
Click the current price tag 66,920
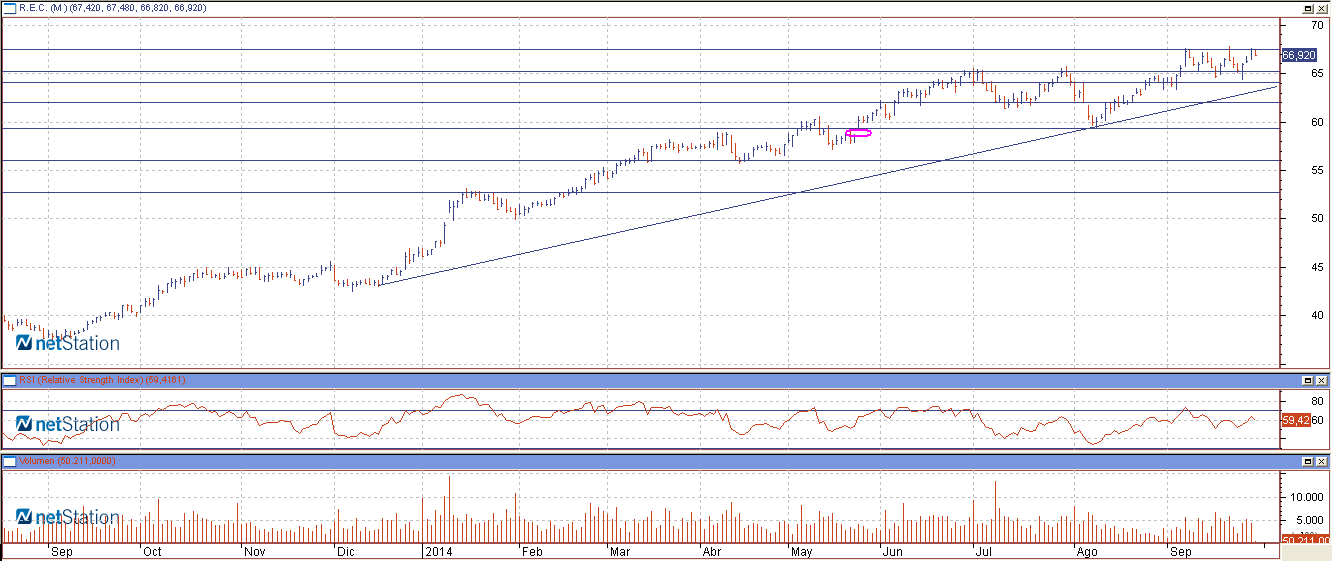(1298, 55)
